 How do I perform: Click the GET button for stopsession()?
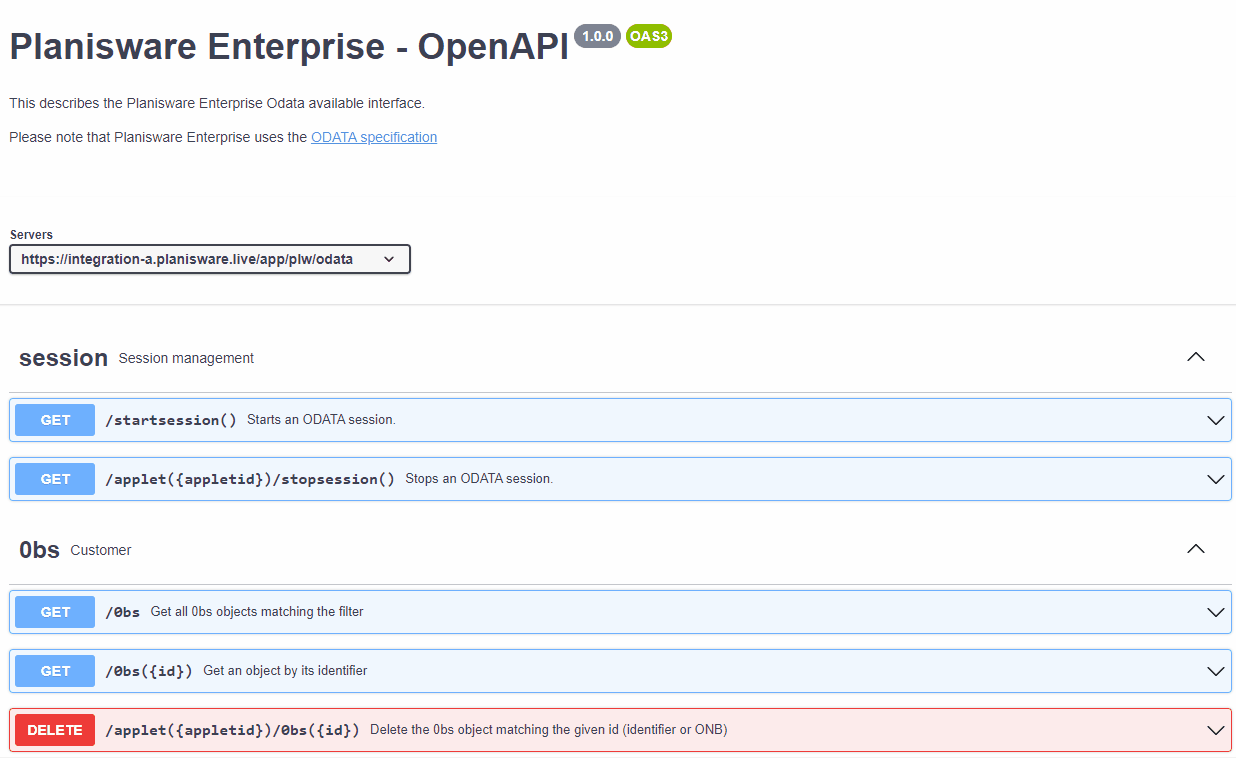click(55, 479)
